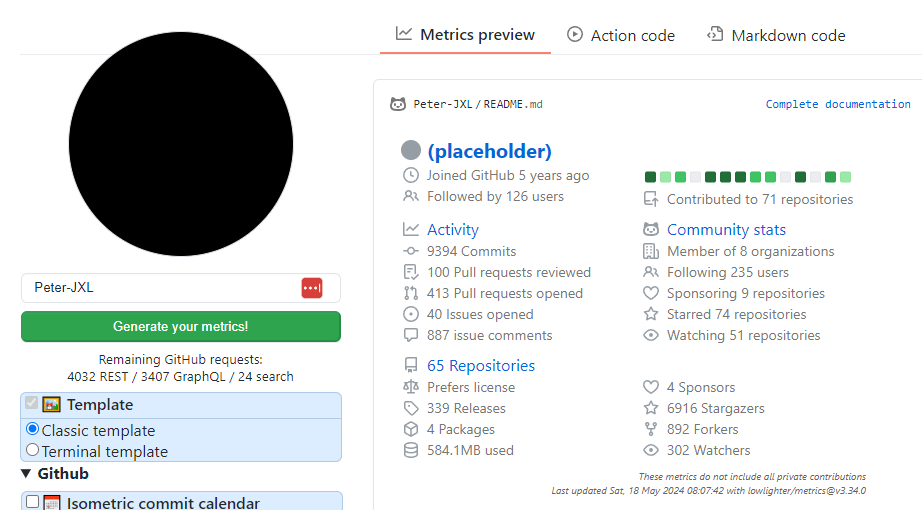Open the 65 Repositories heading
The image size is (922, 510).
[x=481, y=366]
